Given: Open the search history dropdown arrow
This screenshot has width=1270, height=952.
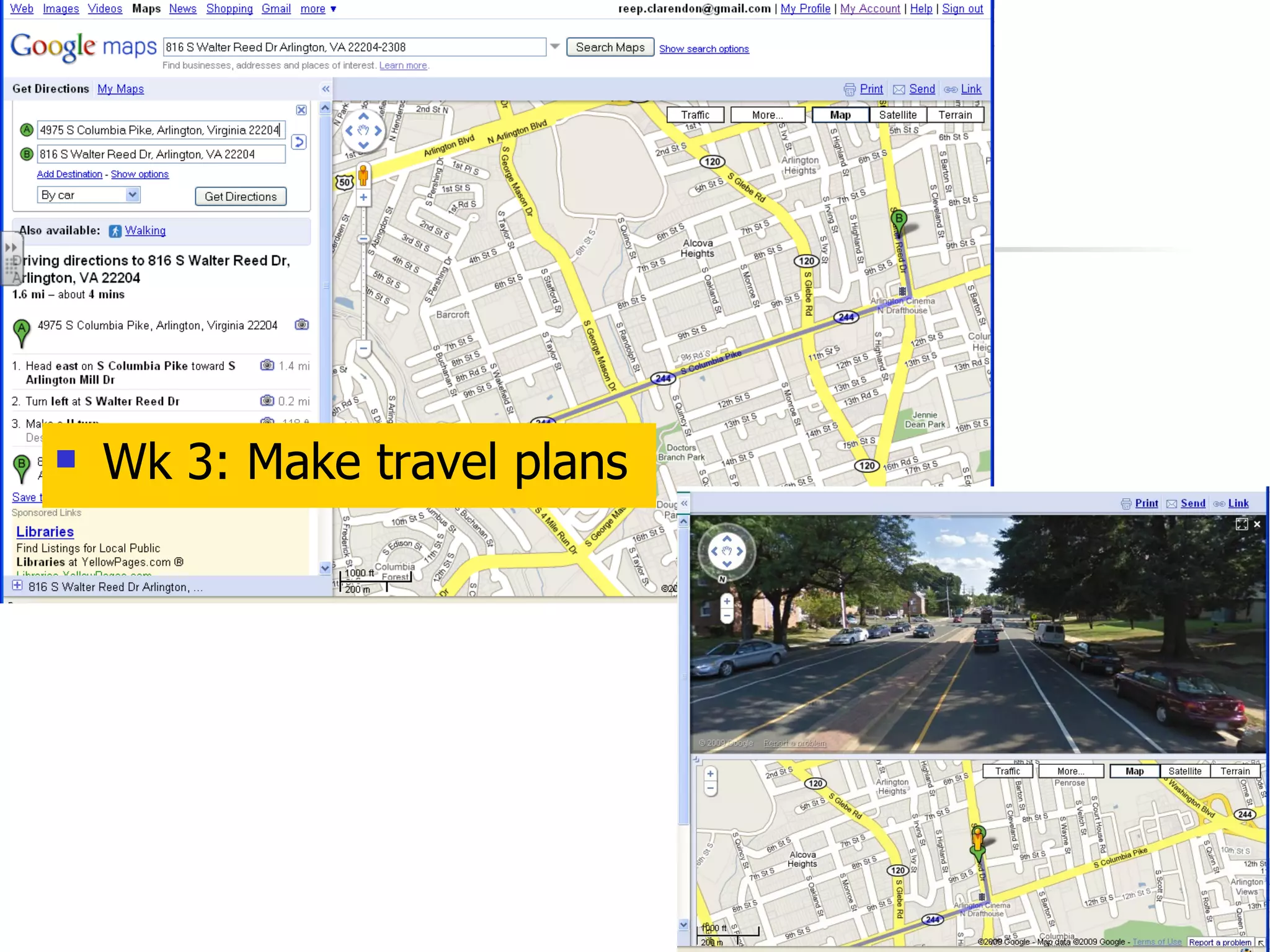Looking at the screenshot, I should 555,46.
